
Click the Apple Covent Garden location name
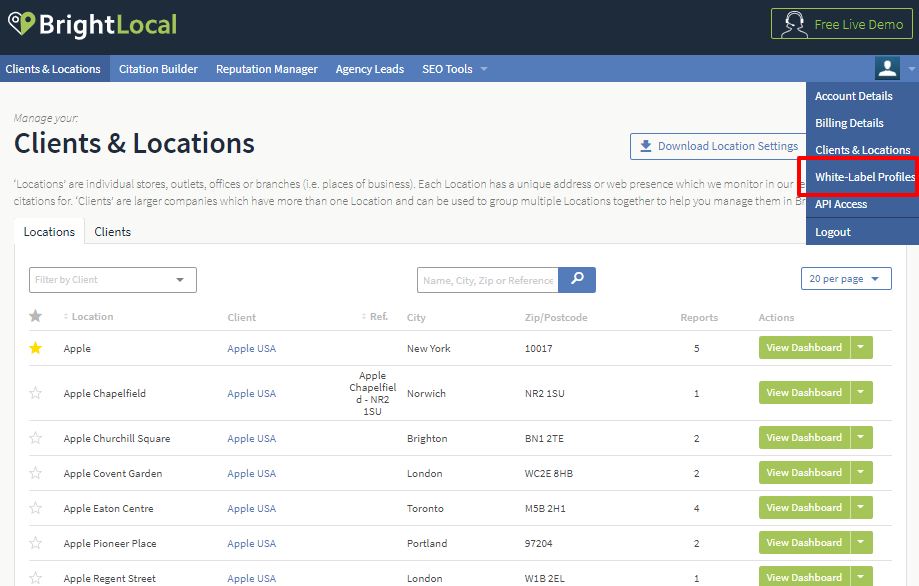pyautogui.click(x=113, y=473)
